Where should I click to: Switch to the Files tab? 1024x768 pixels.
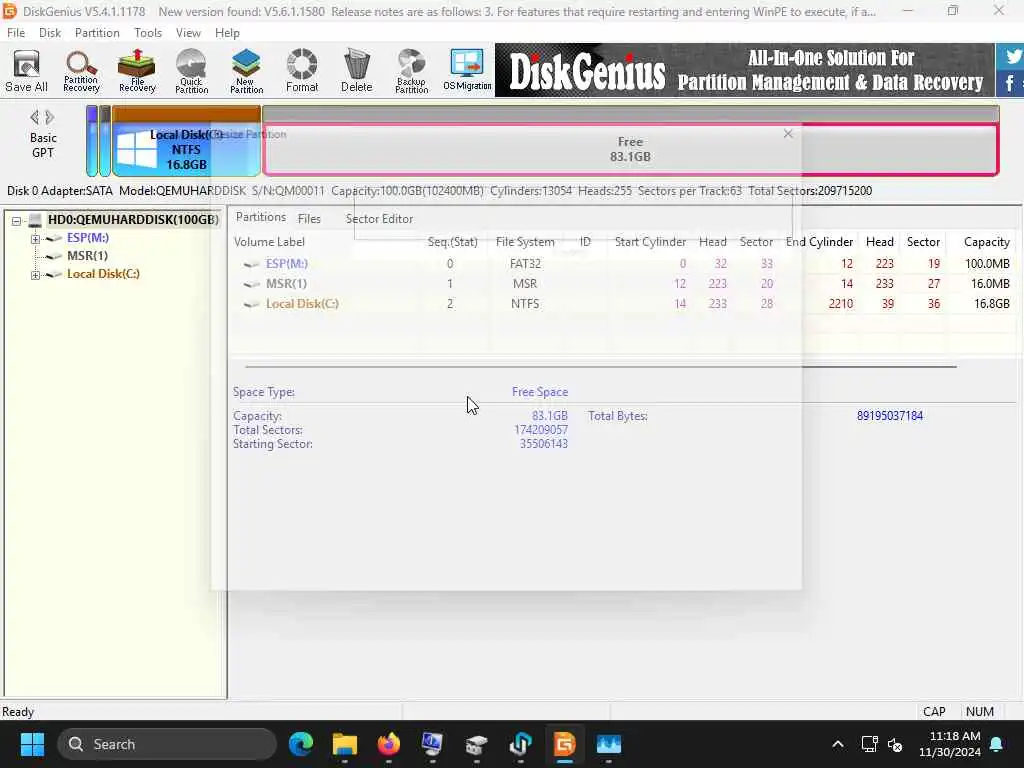pyautogui.click(x=309, y=219)
